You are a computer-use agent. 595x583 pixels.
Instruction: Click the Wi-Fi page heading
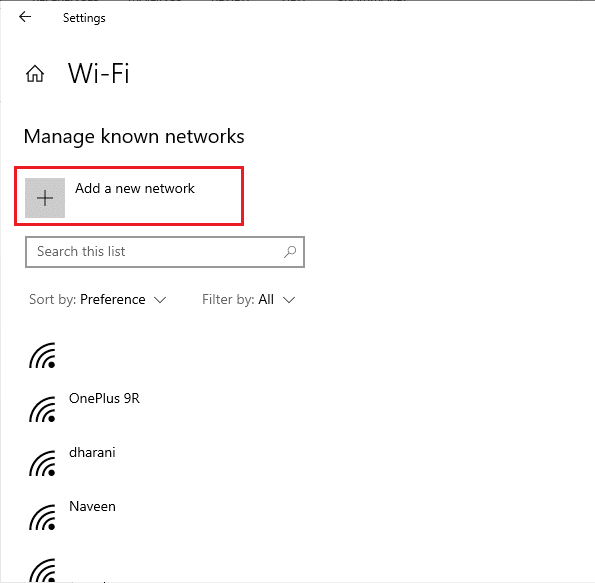[99, 73]
